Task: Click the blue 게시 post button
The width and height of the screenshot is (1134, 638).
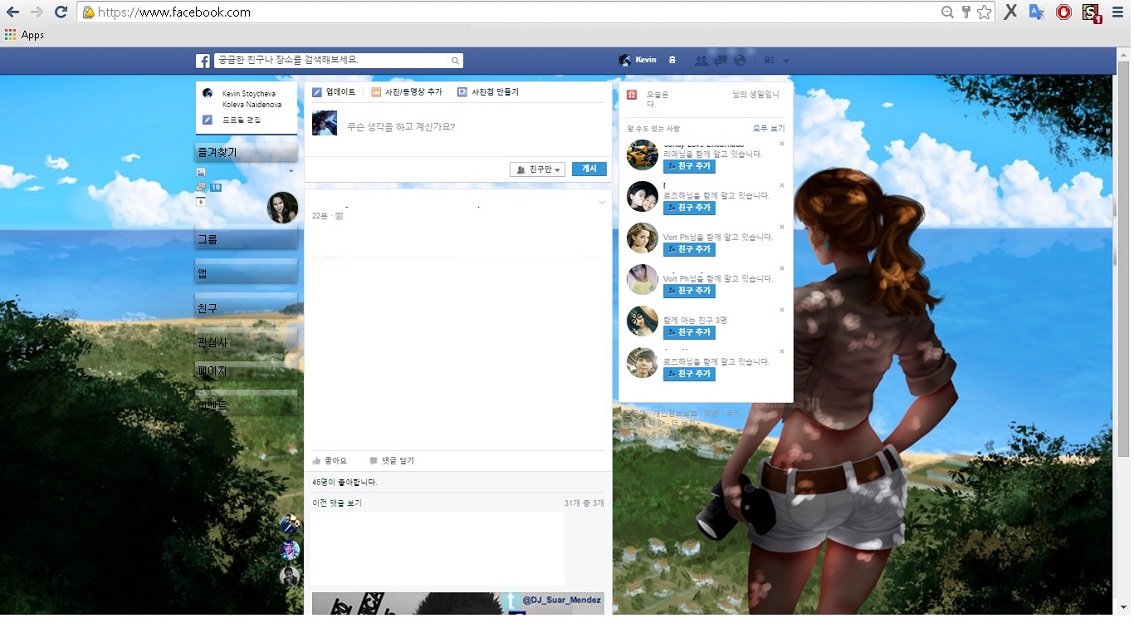Action: coord(589,169)
